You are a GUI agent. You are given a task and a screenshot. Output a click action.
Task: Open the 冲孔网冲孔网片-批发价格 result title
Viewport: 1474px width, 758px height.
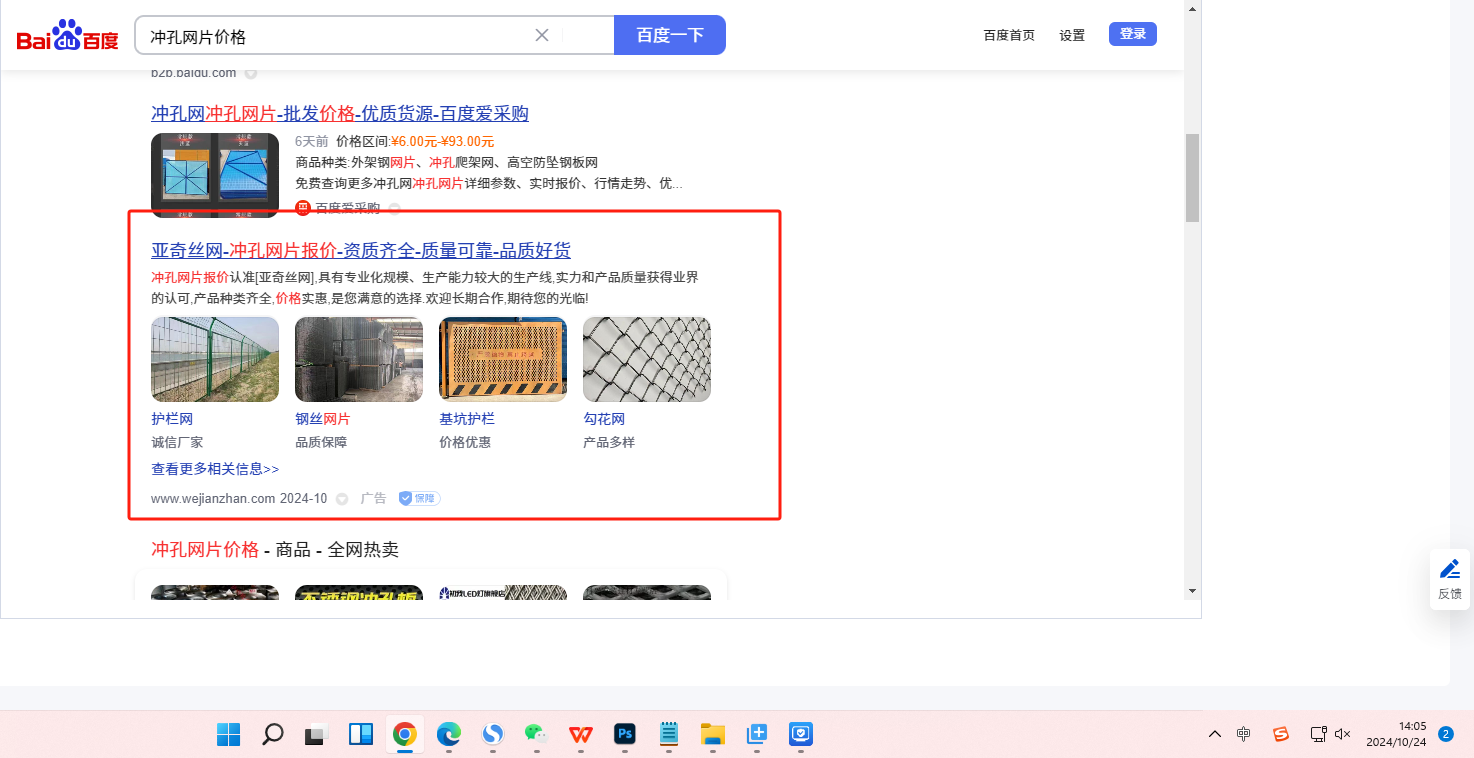coord(340,113)
